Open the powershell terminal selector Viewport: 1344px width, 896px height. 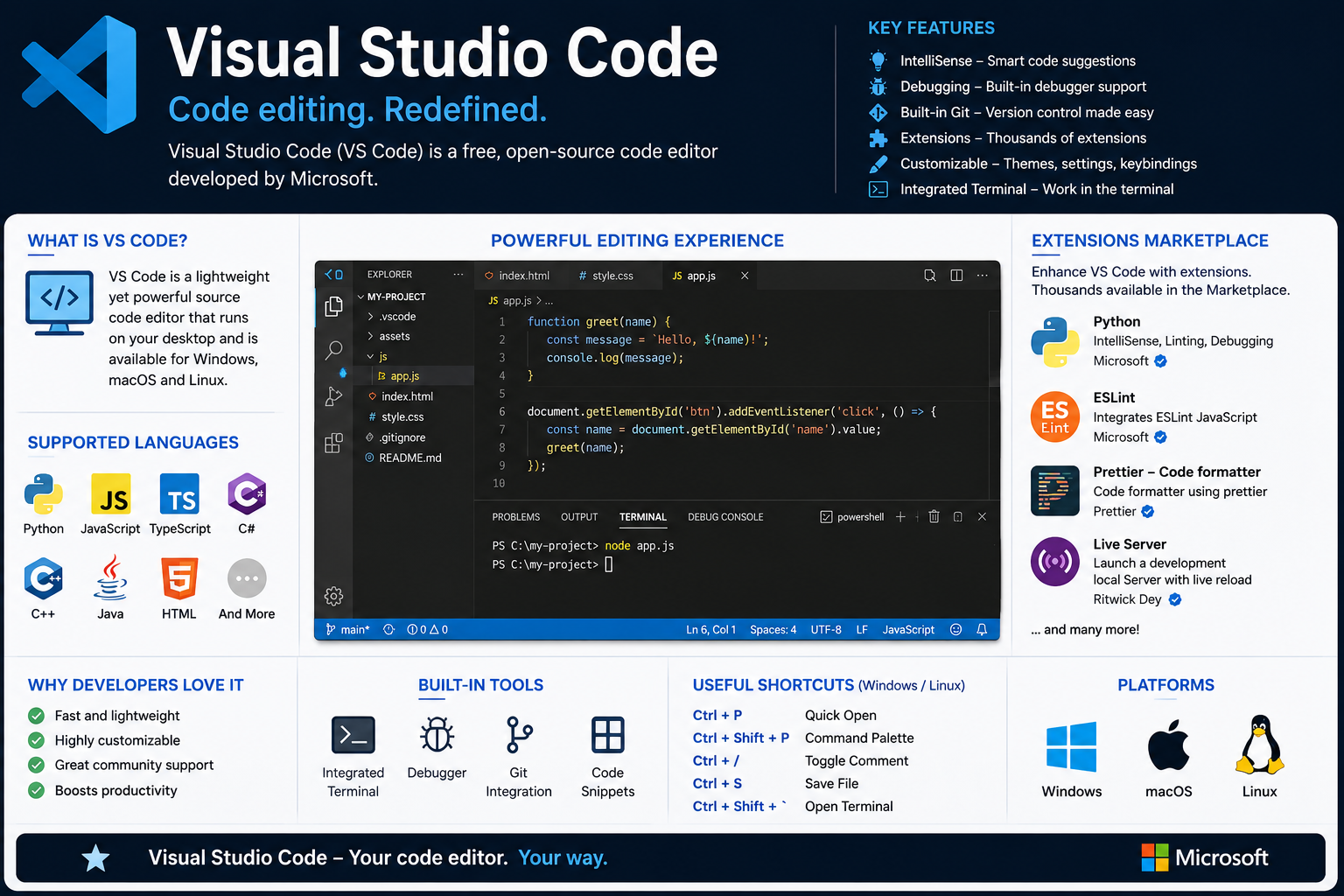pos(852,517)
